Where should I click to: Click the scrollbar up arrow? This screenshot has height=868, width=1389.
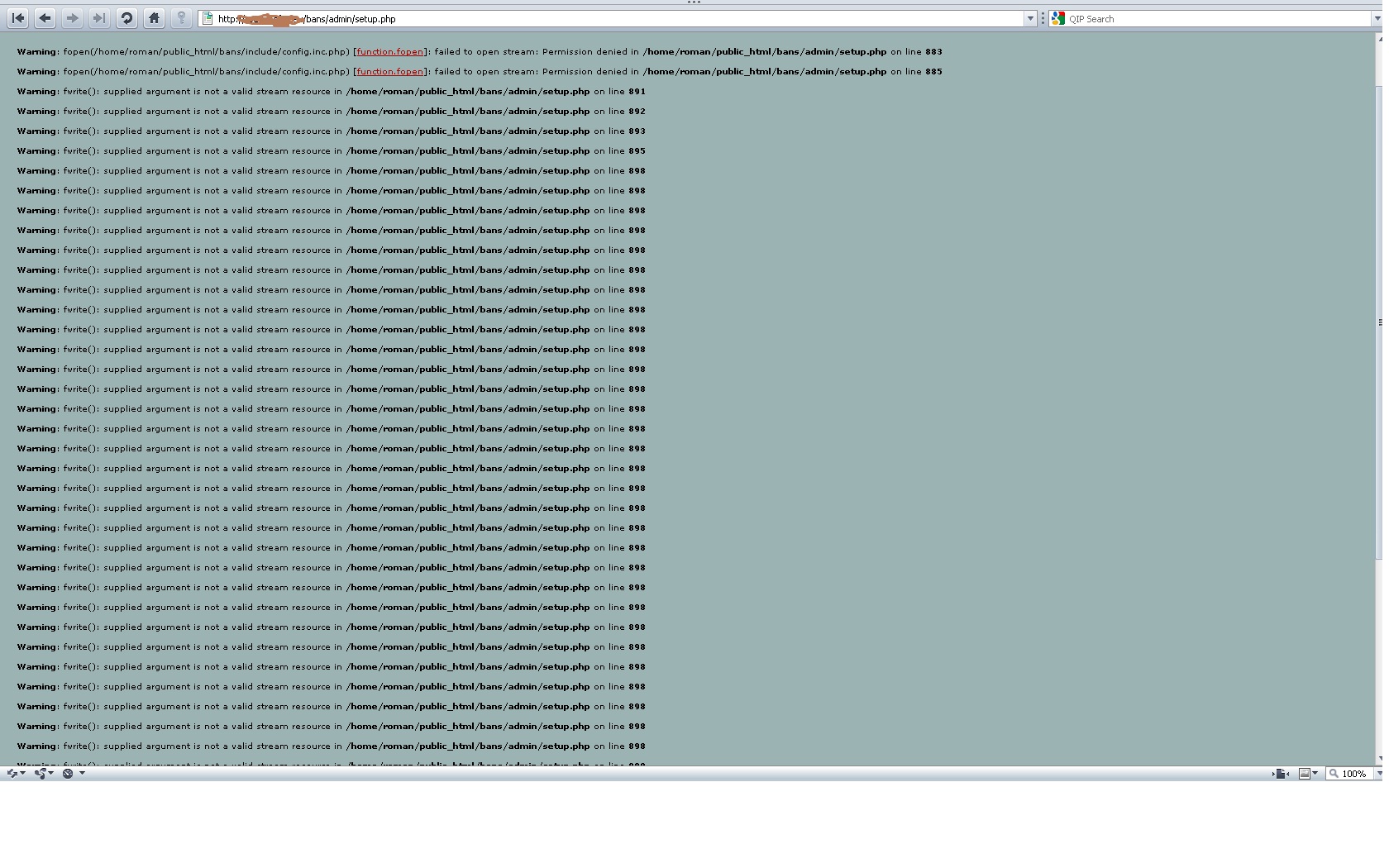pos(1379,39)
